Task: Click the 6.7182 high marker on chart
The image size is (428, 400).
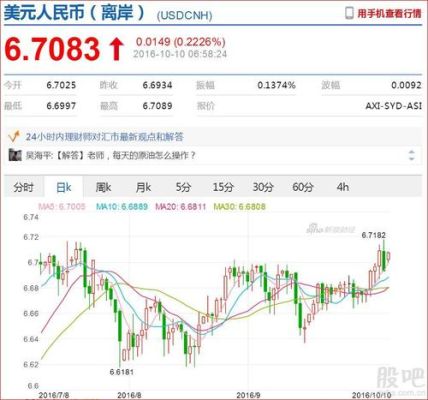Action: click(x=373, y=235)
